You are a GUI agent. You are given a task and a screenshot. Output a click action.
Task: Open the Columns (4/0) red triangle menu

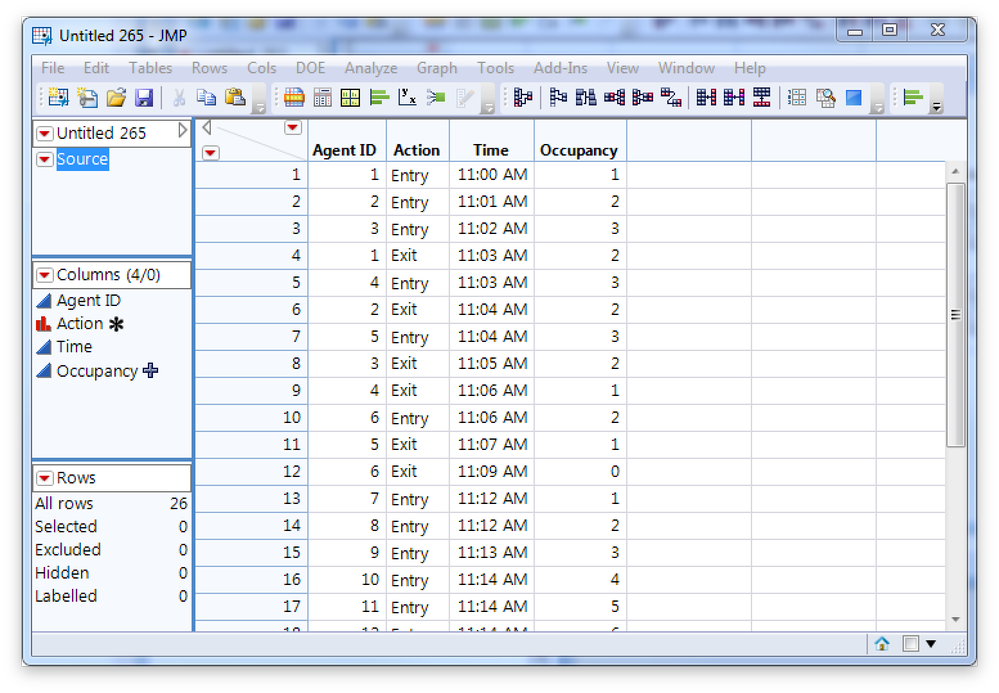45,275
